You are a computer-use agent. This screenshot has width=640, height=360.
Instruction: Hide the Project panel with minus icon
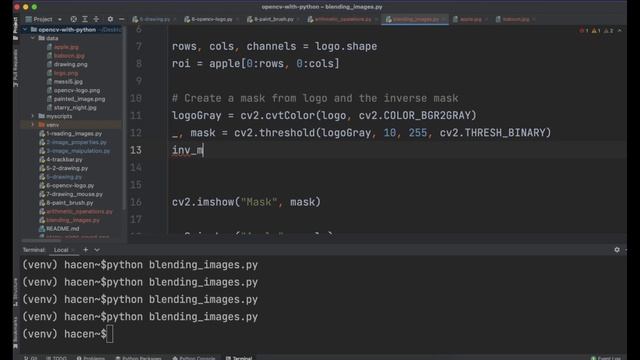coord(122,19)
